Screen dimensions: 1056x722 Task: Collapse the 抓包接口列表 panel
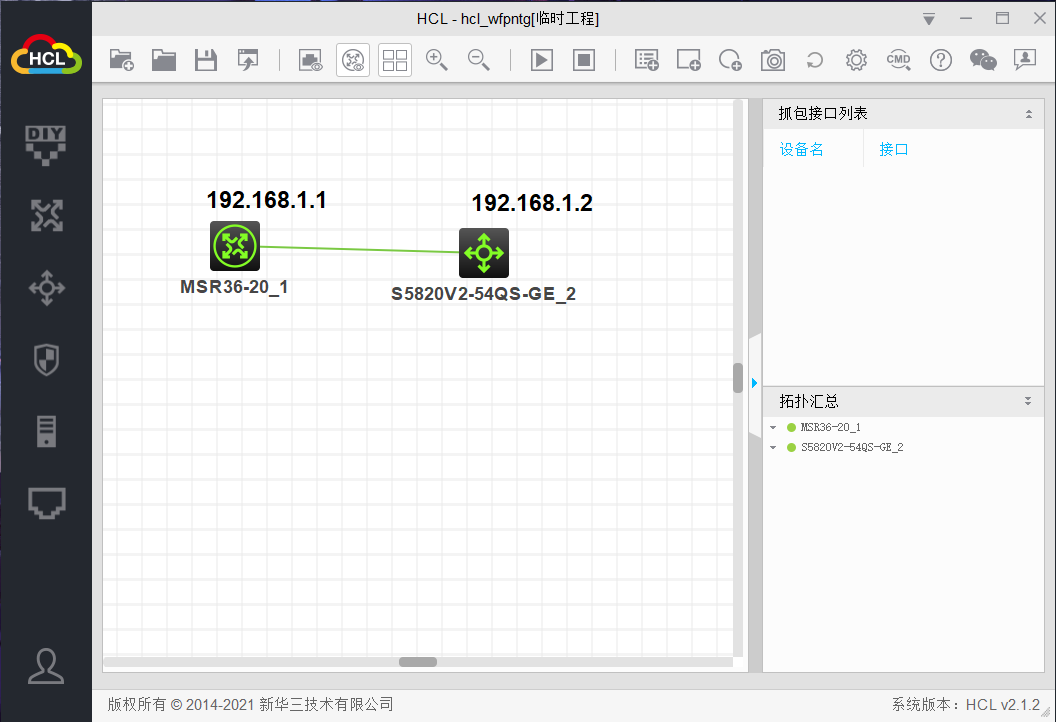[1028, 114]
